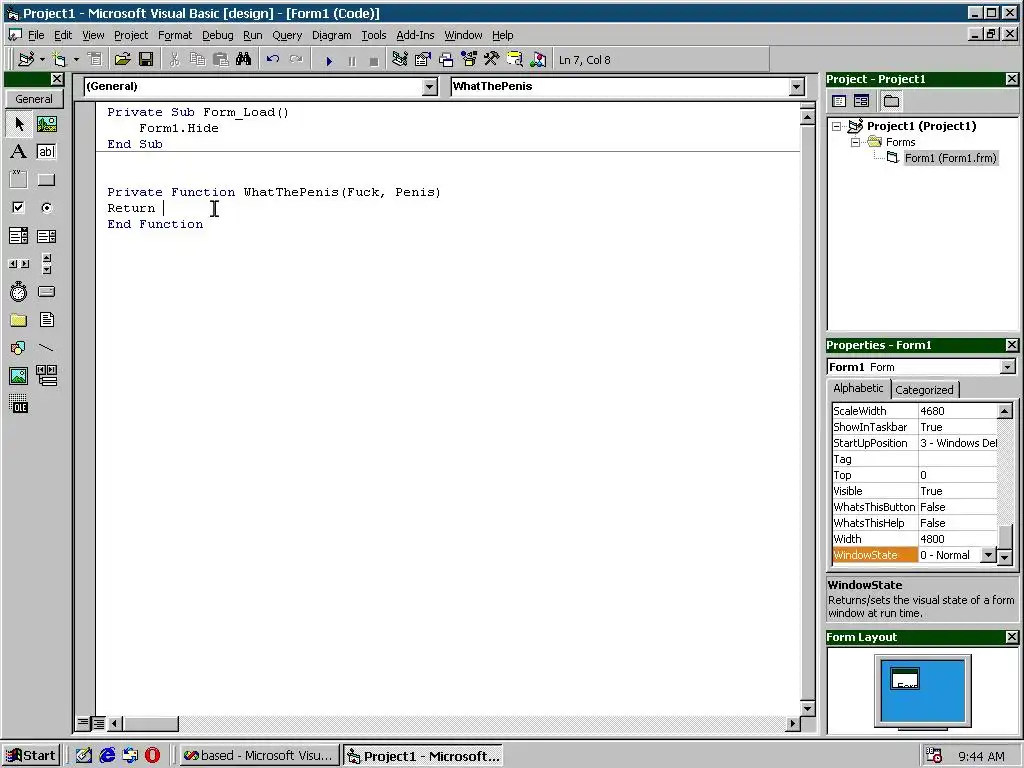Viewport: 1024px width, 768px height.
Task: Switch to Full Module View in the code window
Action: pos(98,724)
